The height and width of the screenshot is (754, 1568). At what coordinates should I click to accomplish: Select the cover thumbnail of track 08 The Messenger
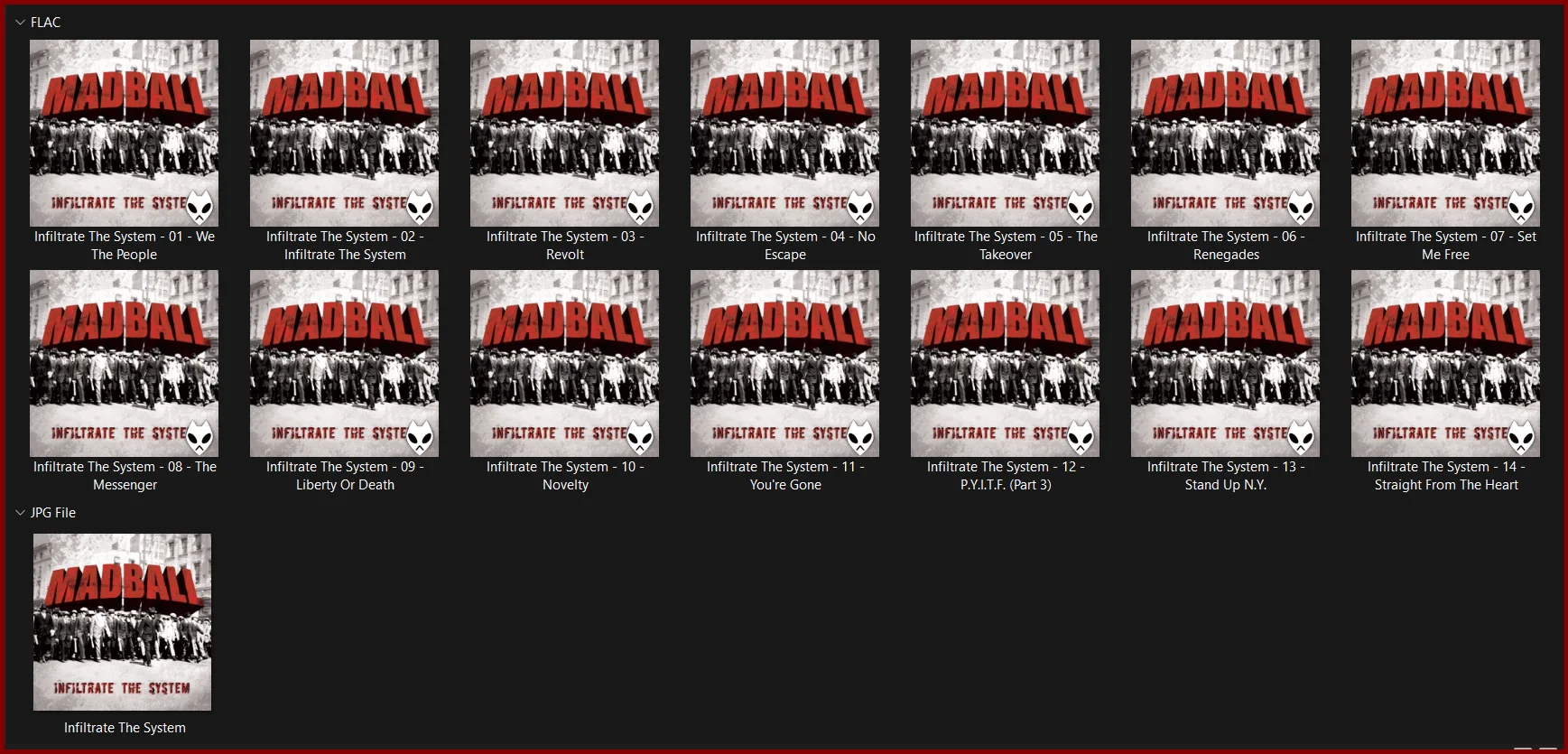[125, 363]
